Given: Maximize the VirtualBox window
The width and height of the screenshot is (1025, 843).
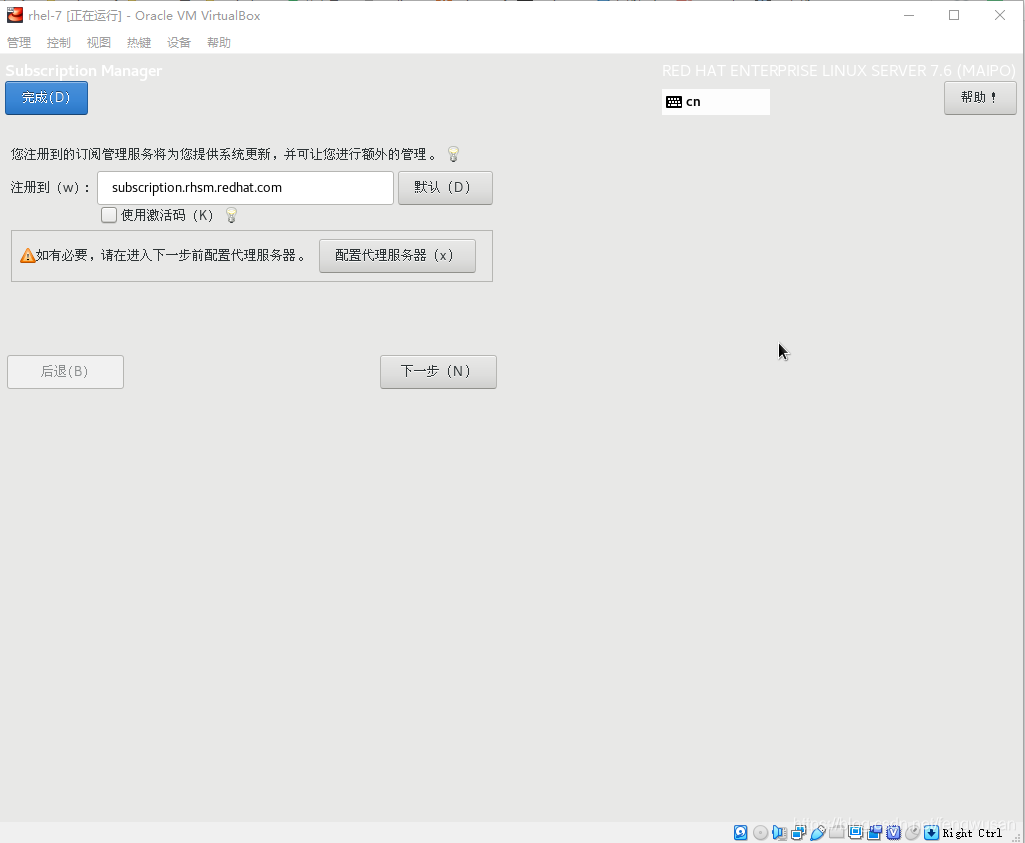Looking at the screenshot, I should click(954, 15).
